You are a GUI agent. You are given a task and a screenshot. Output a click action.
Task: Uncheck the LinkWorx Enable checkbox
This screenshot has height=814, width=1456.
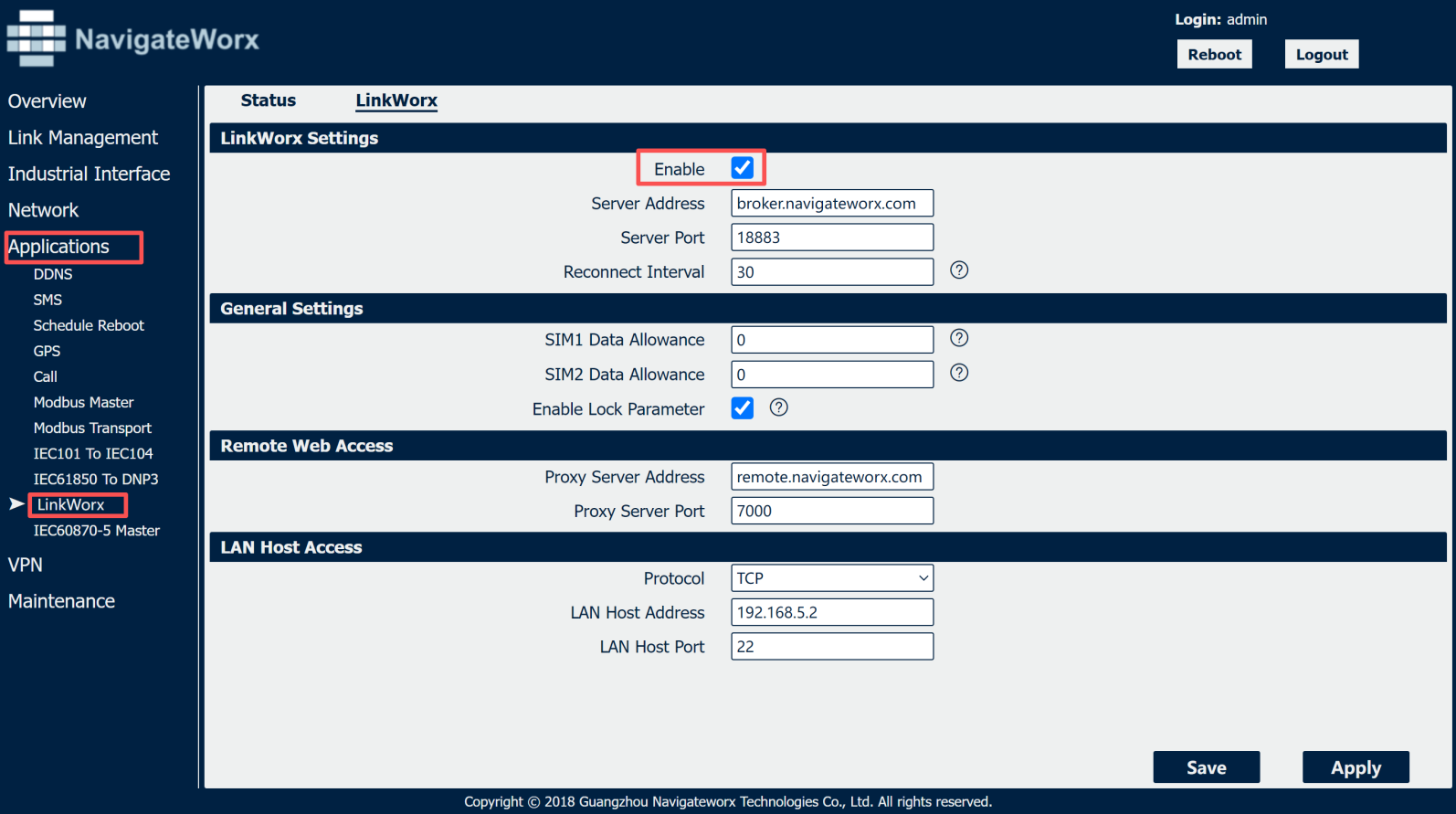click(x=743, y=168)
